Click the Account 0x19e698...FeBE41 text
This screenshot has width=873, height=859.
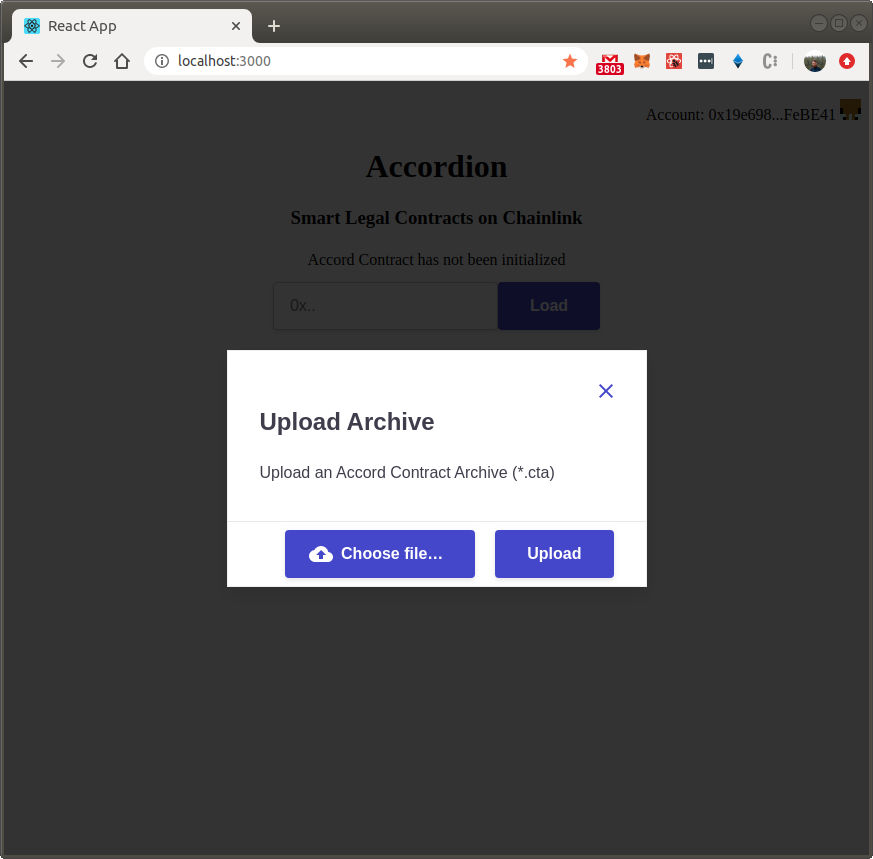[740, 115]
